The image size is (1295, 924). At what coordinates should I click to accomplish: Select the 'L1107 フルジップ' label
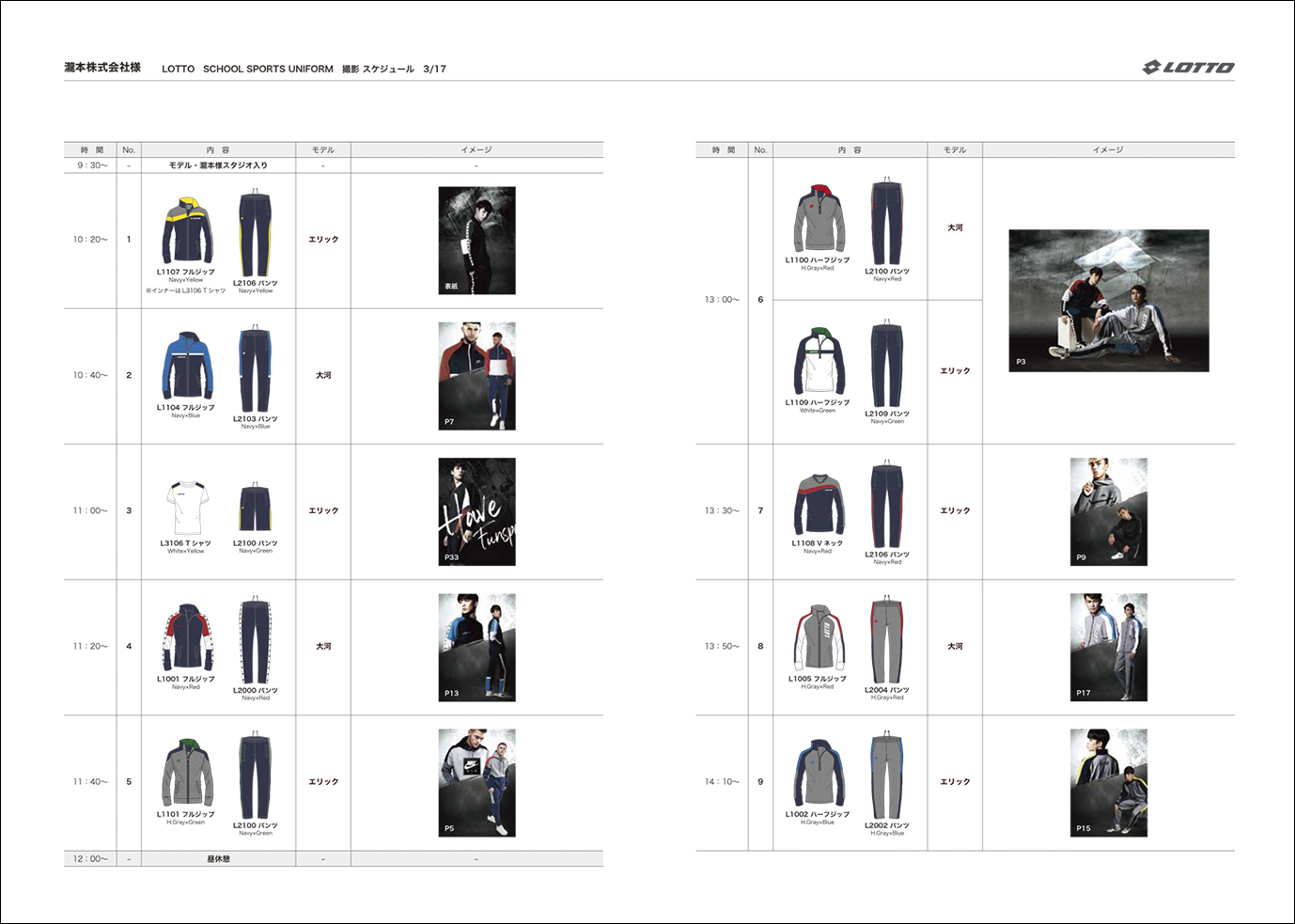186,272
